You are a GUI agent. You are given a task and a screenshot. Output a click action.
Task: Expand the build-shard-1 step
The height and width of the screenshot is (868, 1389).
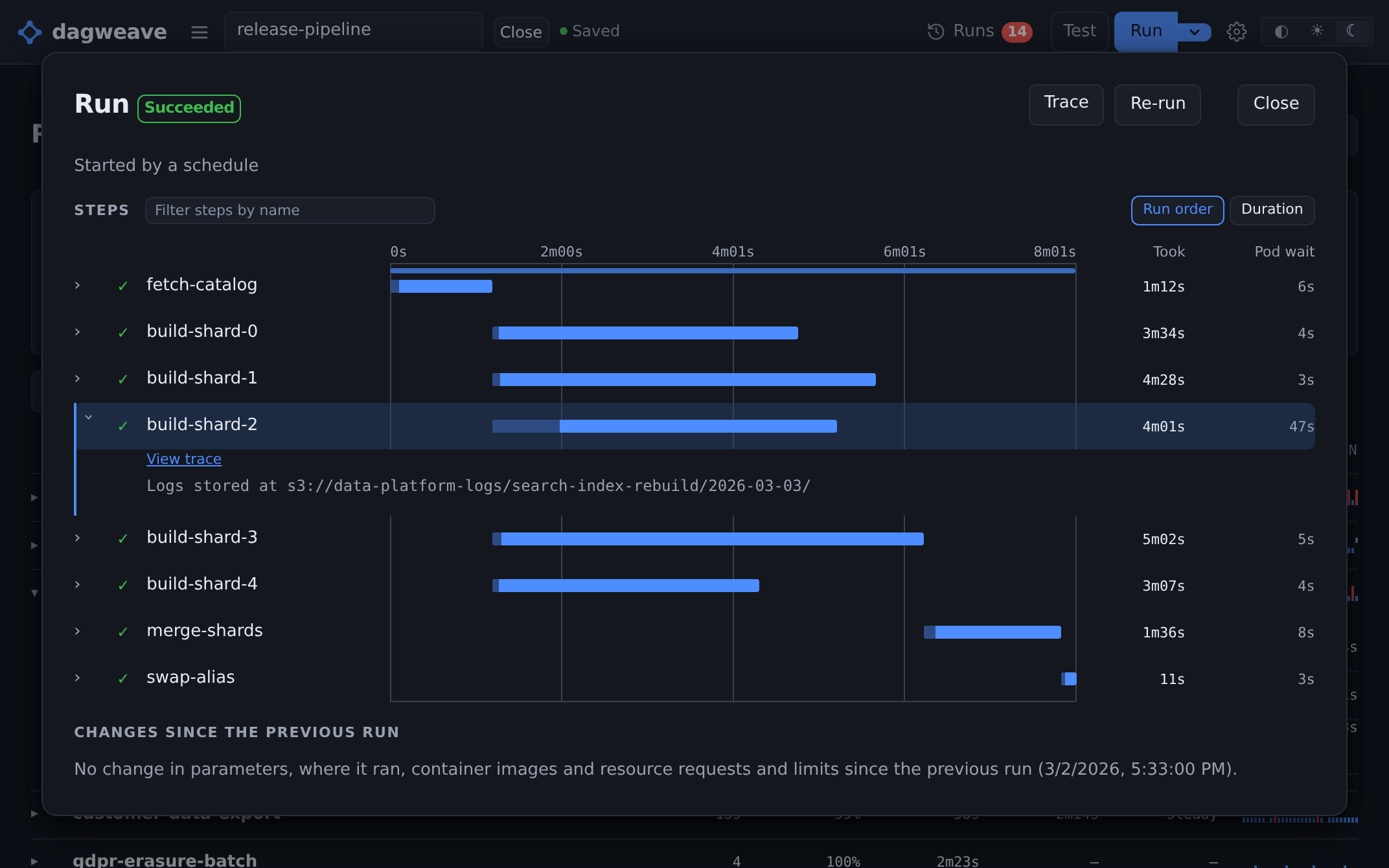78,379
